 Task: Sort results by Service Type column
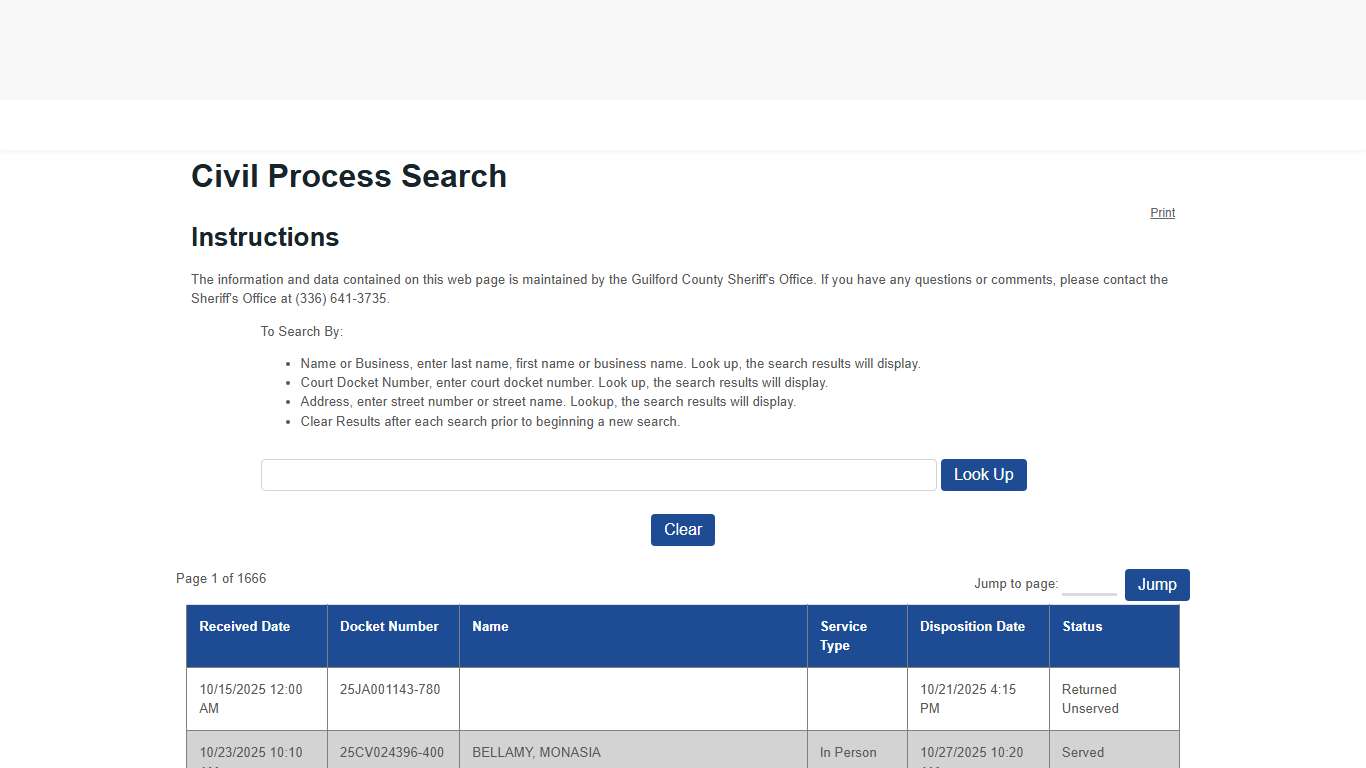(x=843, y=636)
